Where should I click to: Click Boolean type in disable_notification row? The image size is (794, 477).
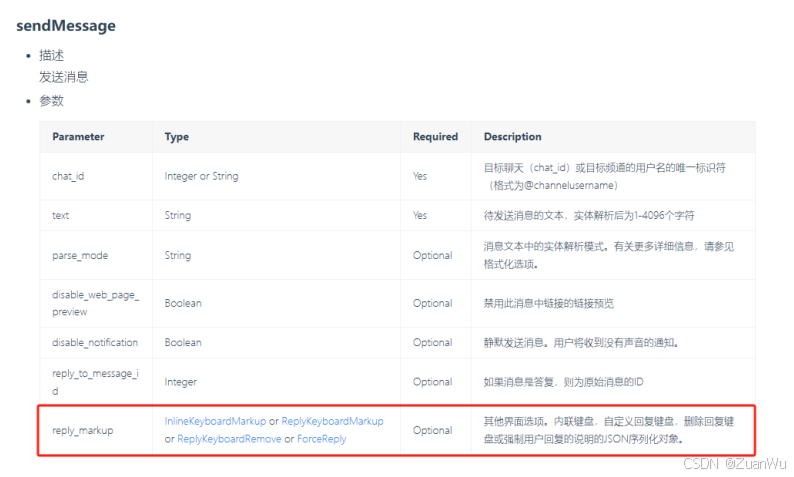click(183, 343)
